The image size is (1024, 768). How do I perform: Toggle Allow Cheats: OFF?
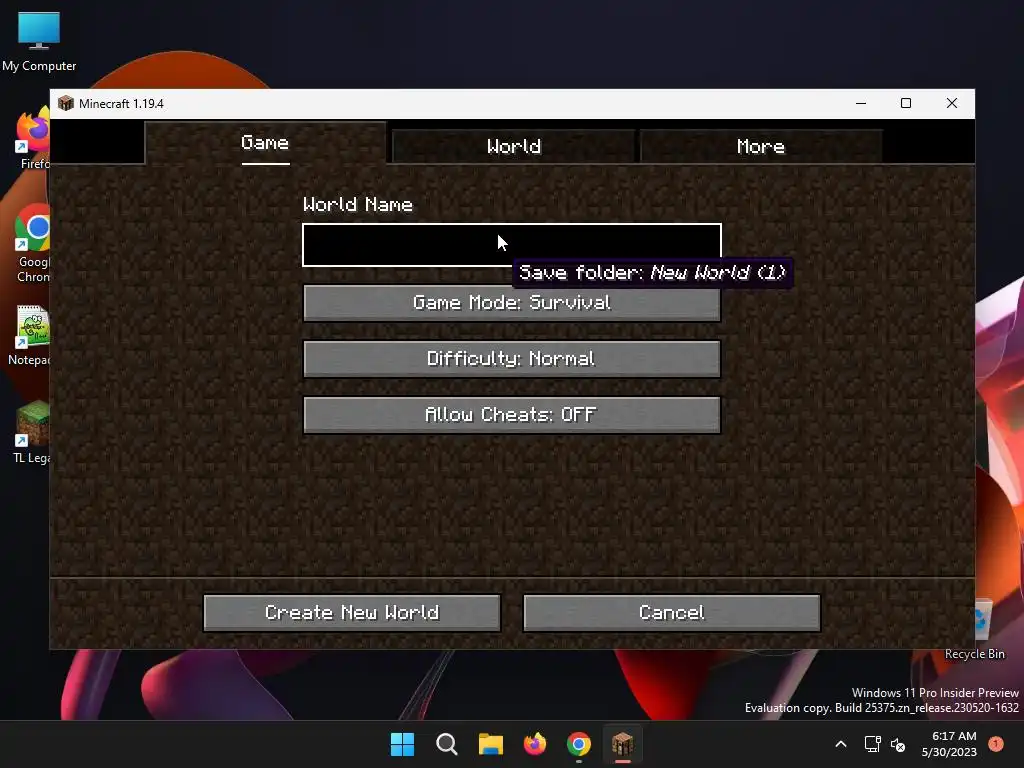click(512, 415)
